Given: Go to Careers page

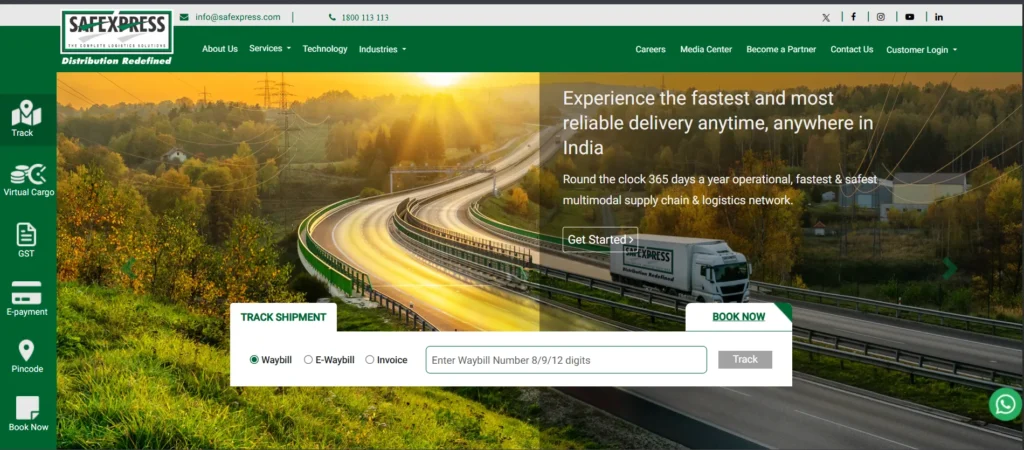Looking at the screenshot, I should coord(650,50).
